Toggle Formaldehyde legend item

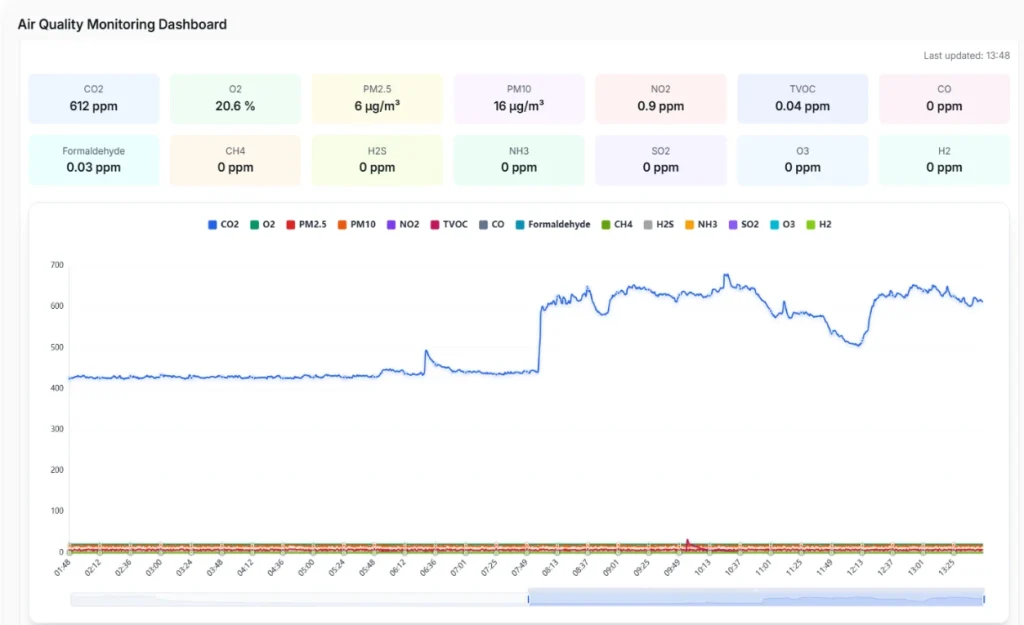click(x=552, y=225)
